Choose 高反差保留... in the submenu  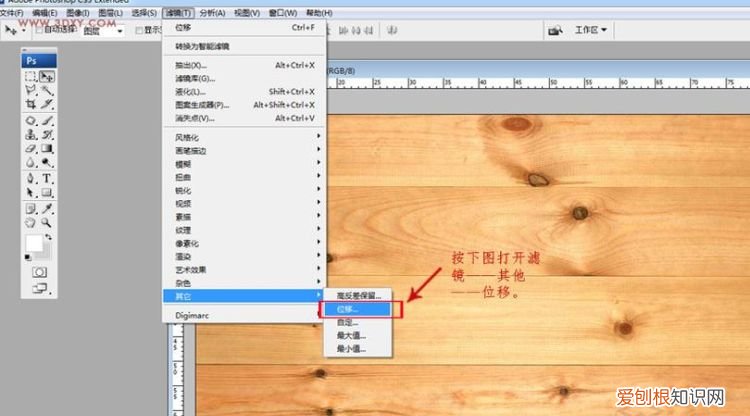click(x=358, y=296)
